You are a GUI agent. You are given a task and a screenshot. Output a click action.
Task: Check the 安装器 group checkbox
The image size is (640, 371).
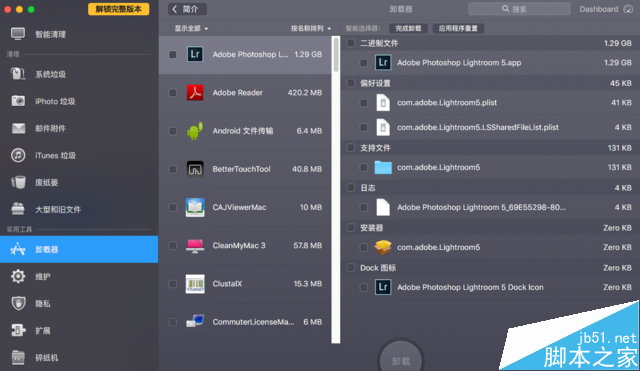[x=351, y=227]
